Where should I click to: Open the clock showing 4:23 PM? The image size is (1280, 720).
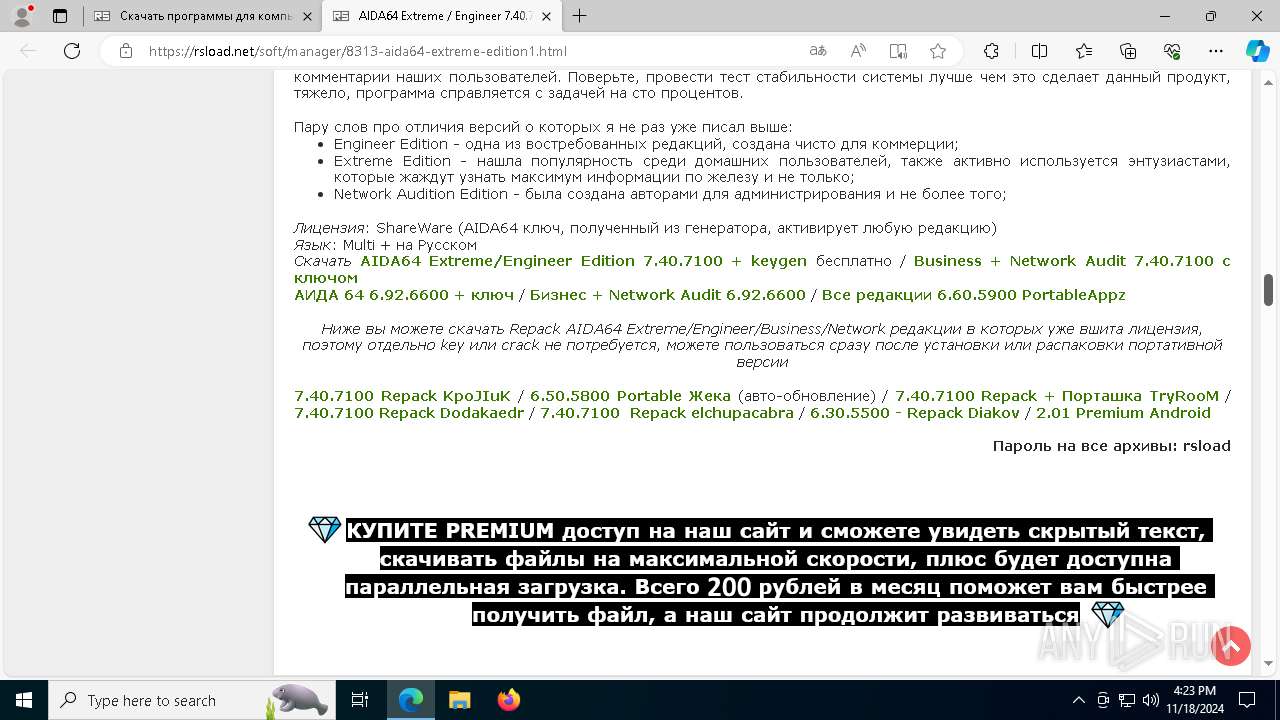point(1194,700)
